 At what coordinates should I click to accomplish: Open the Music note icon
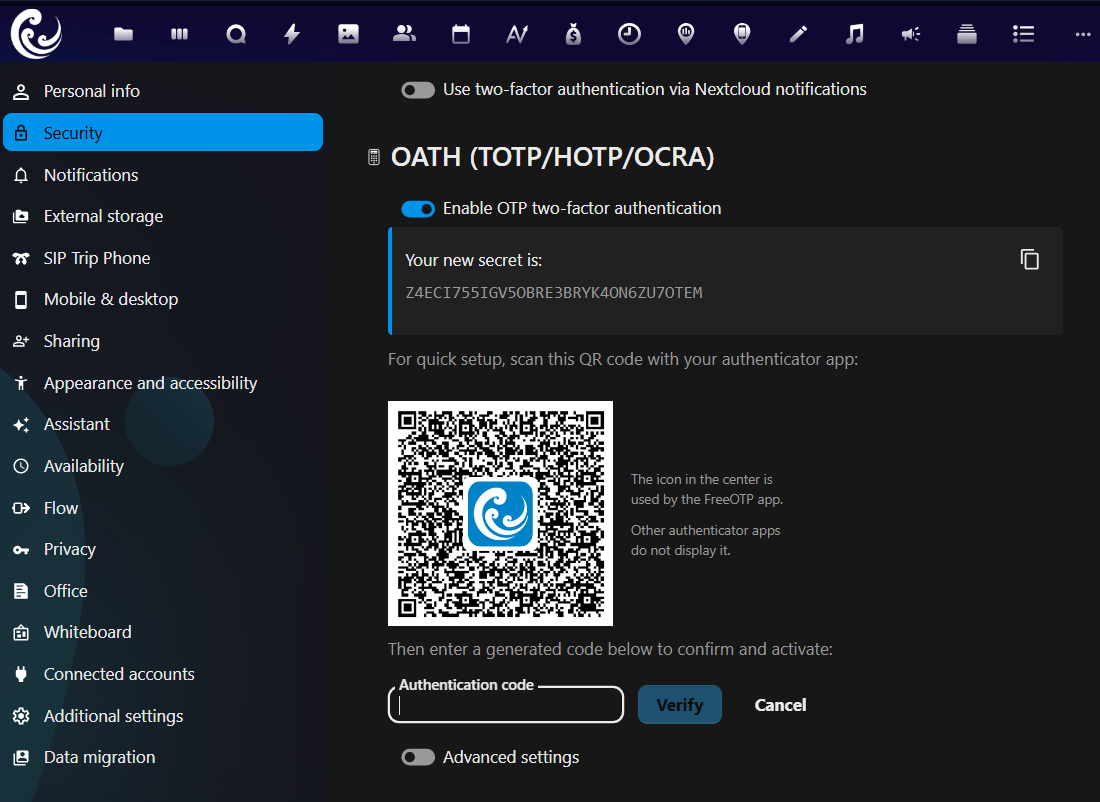(x=854, y=34)
